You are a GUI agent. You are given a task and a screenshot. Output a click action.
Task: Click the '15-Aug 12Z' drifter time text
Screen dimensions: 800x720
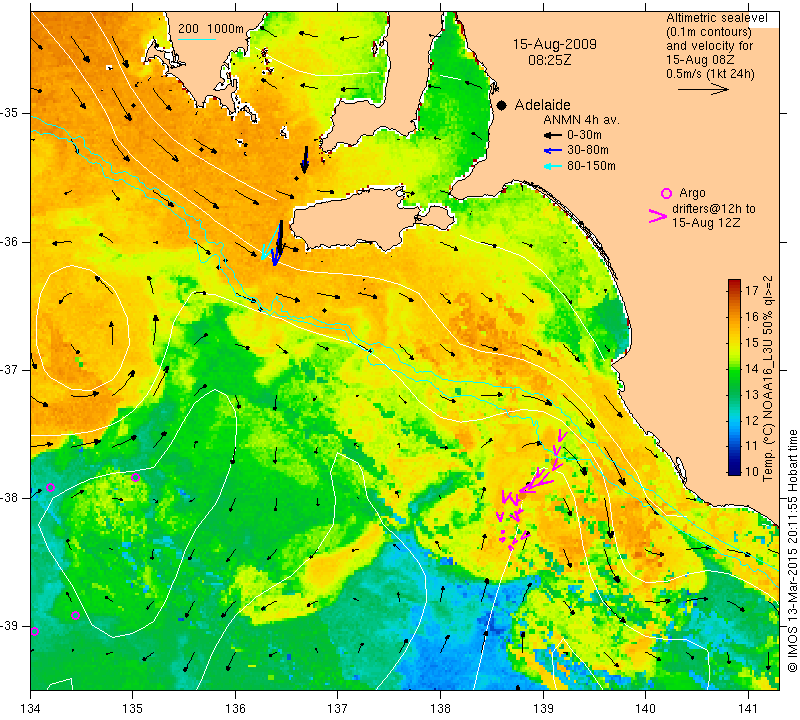coord(706,223)
